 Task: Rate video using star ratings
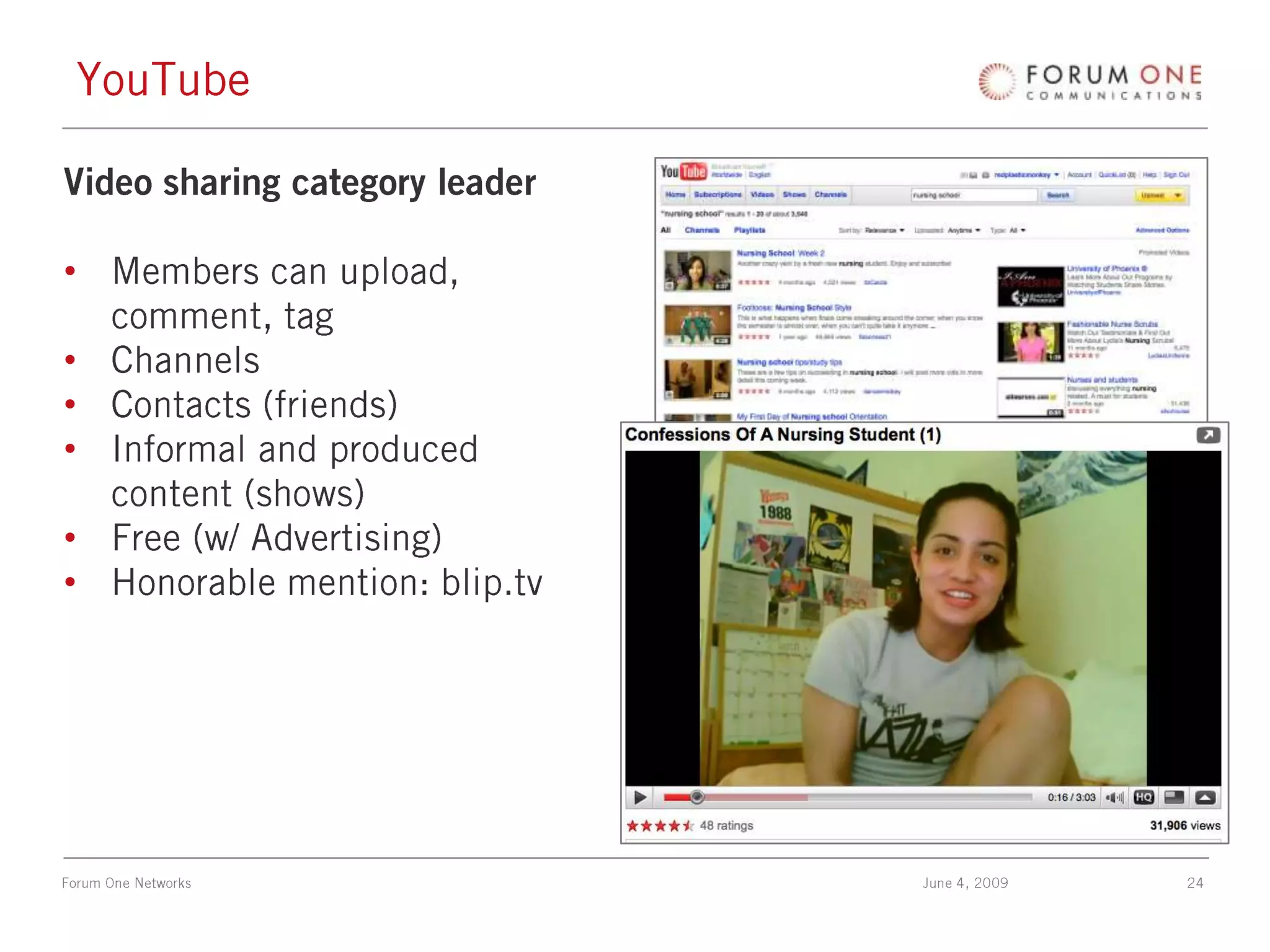659,826
